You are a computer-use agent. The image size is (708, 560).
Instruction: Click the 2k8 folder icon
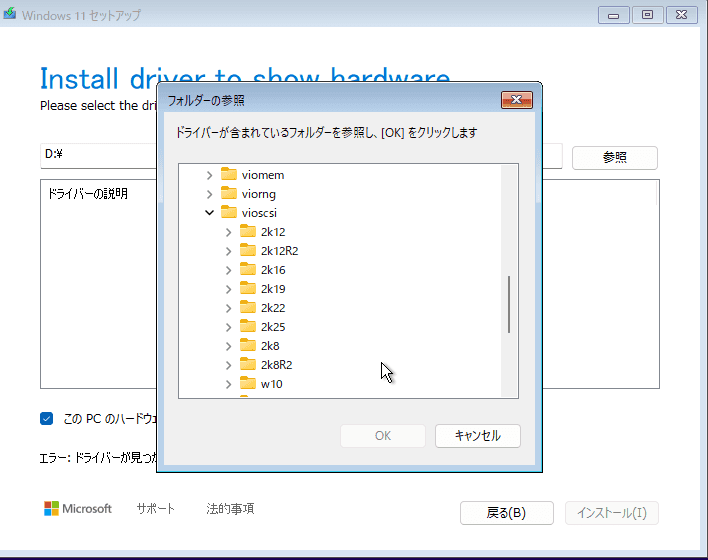point(248,345)
